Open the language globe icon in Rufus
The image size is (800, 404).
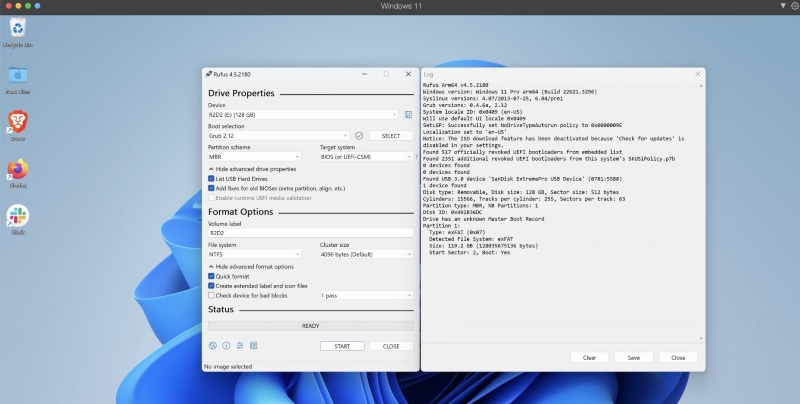(213, 346)
